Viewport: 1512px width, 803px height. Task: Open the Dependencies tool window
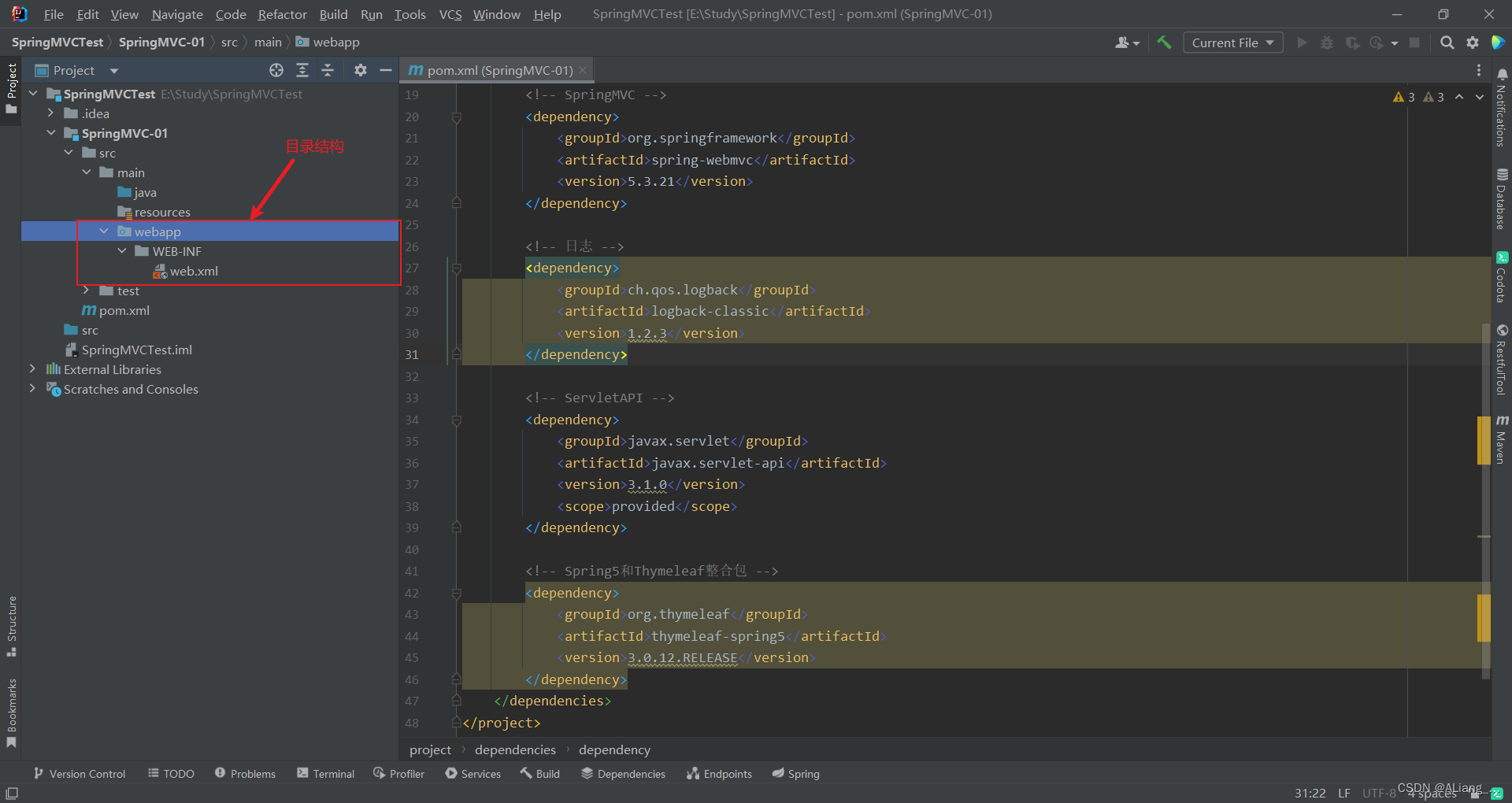(624, 774)
